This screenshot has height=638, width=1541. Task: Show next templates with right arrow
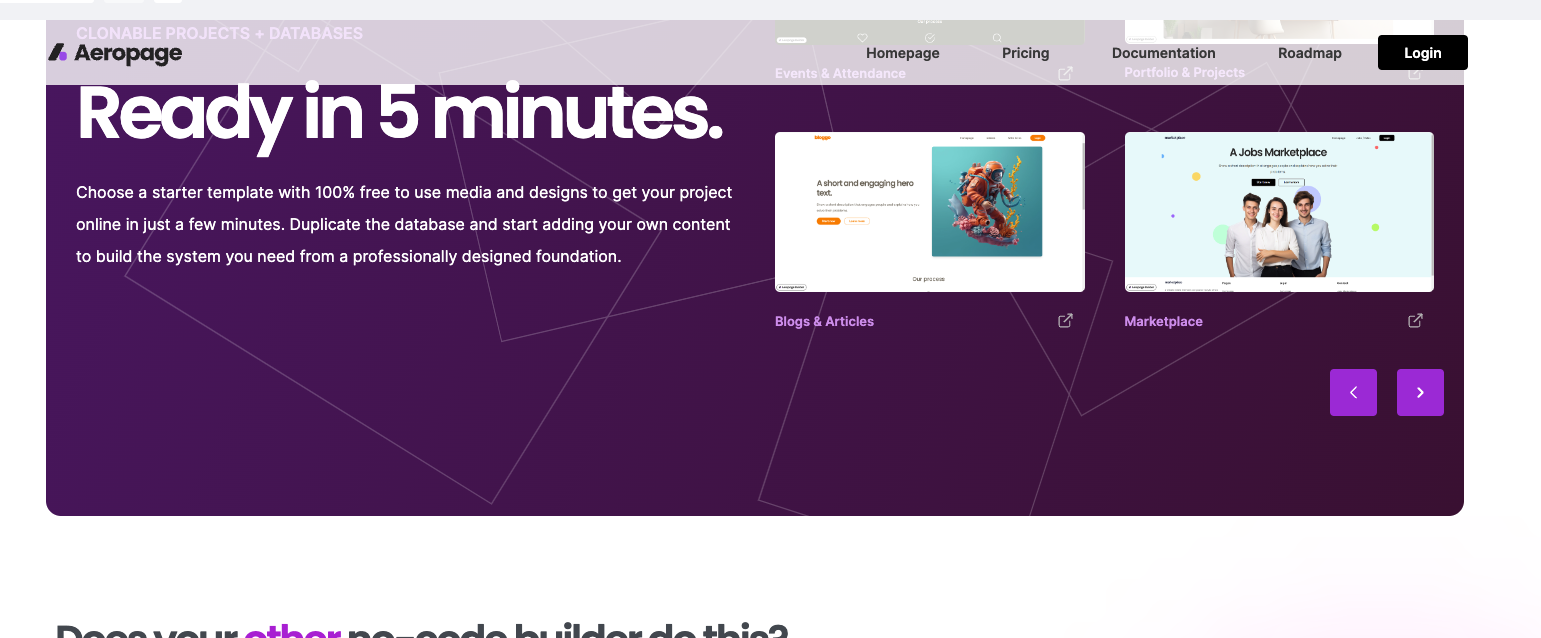[1420, 392]
